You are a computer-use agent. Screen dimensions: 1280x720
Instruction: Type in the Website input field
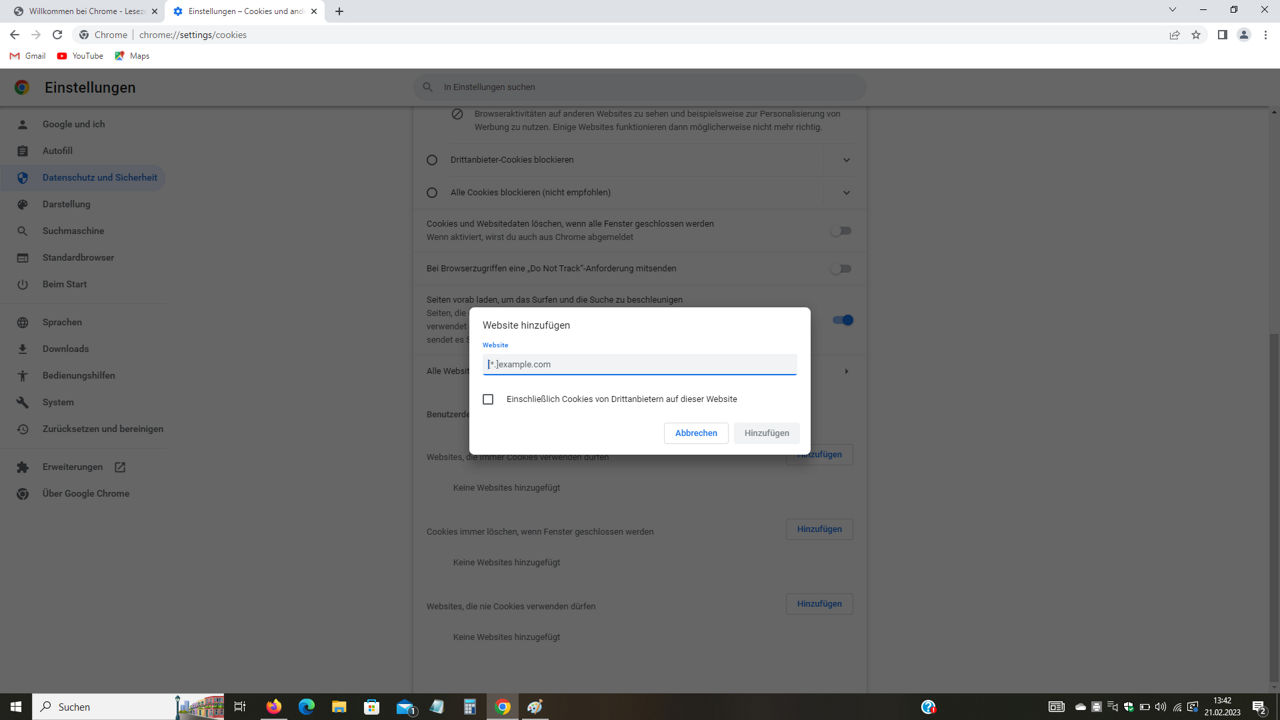[639, 364]
